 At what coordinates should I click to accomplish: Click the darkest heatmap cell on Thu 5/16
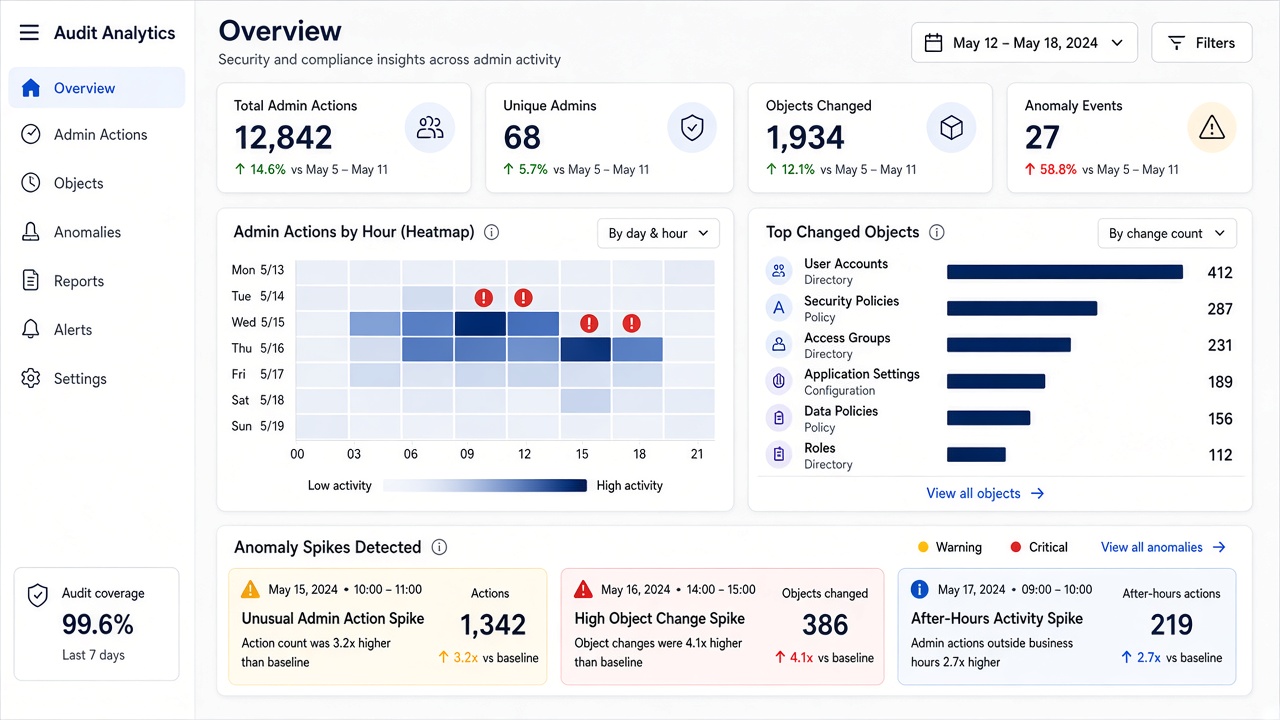point(585,349)
